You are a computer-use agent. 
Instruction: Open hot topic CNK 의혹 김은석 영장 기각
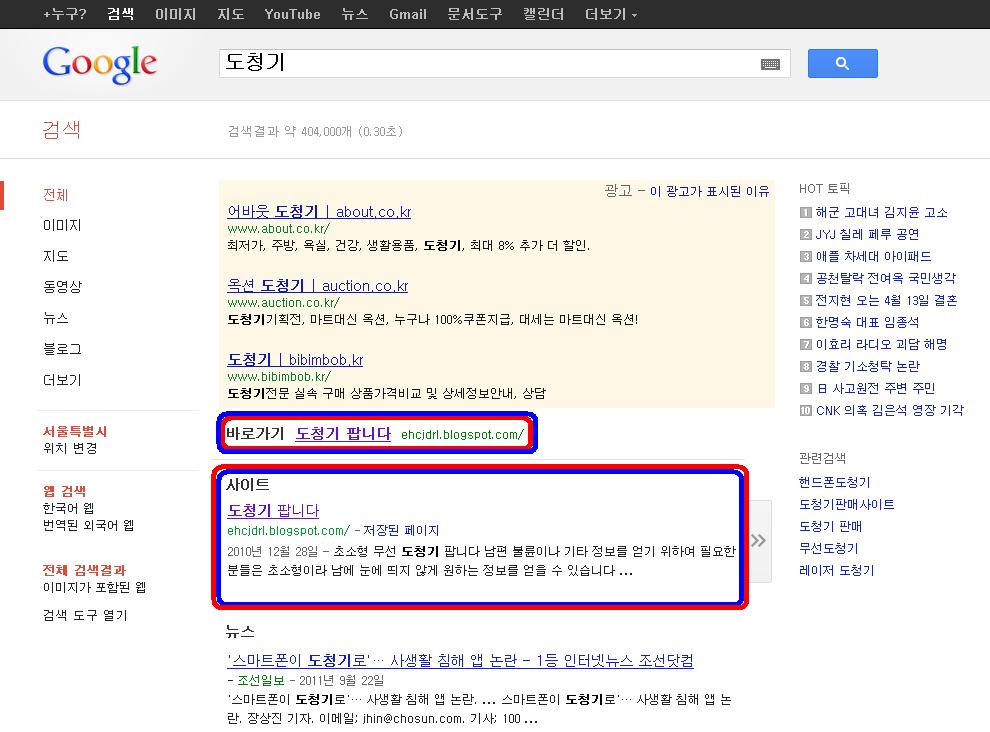pos(890,411)
